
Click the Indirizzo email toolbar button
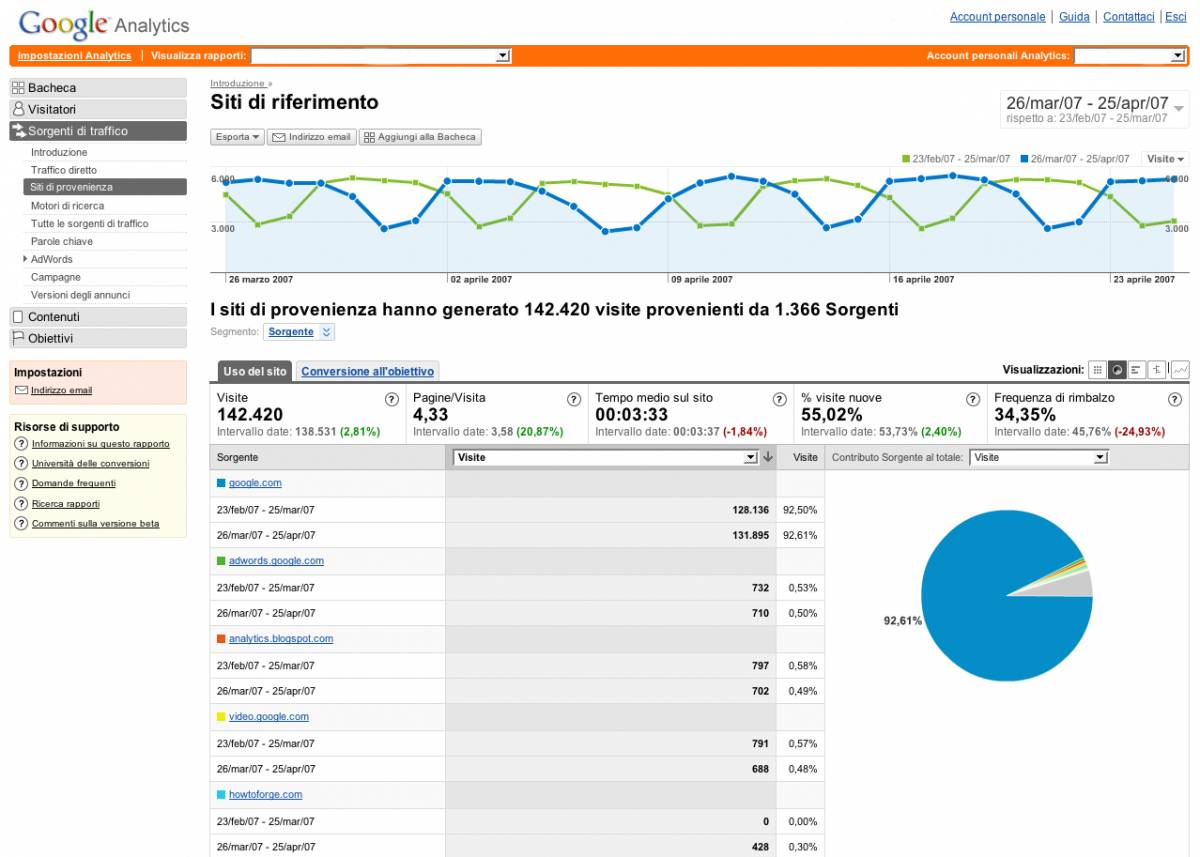click(311, 137)
